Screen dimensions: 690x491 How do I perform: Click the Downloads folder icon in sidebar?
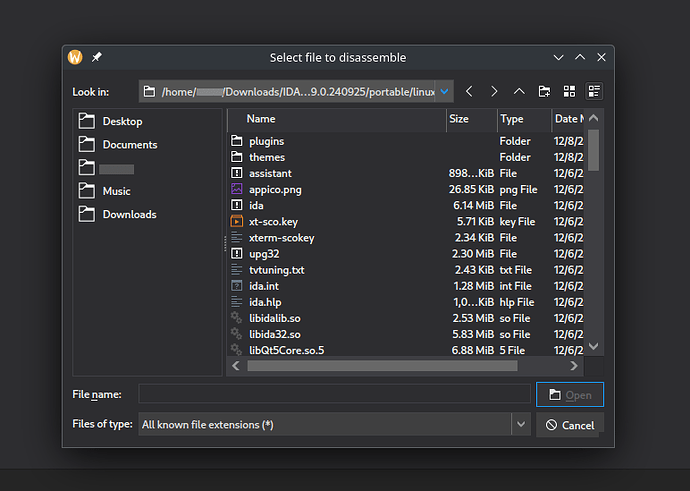coord(87,214)
